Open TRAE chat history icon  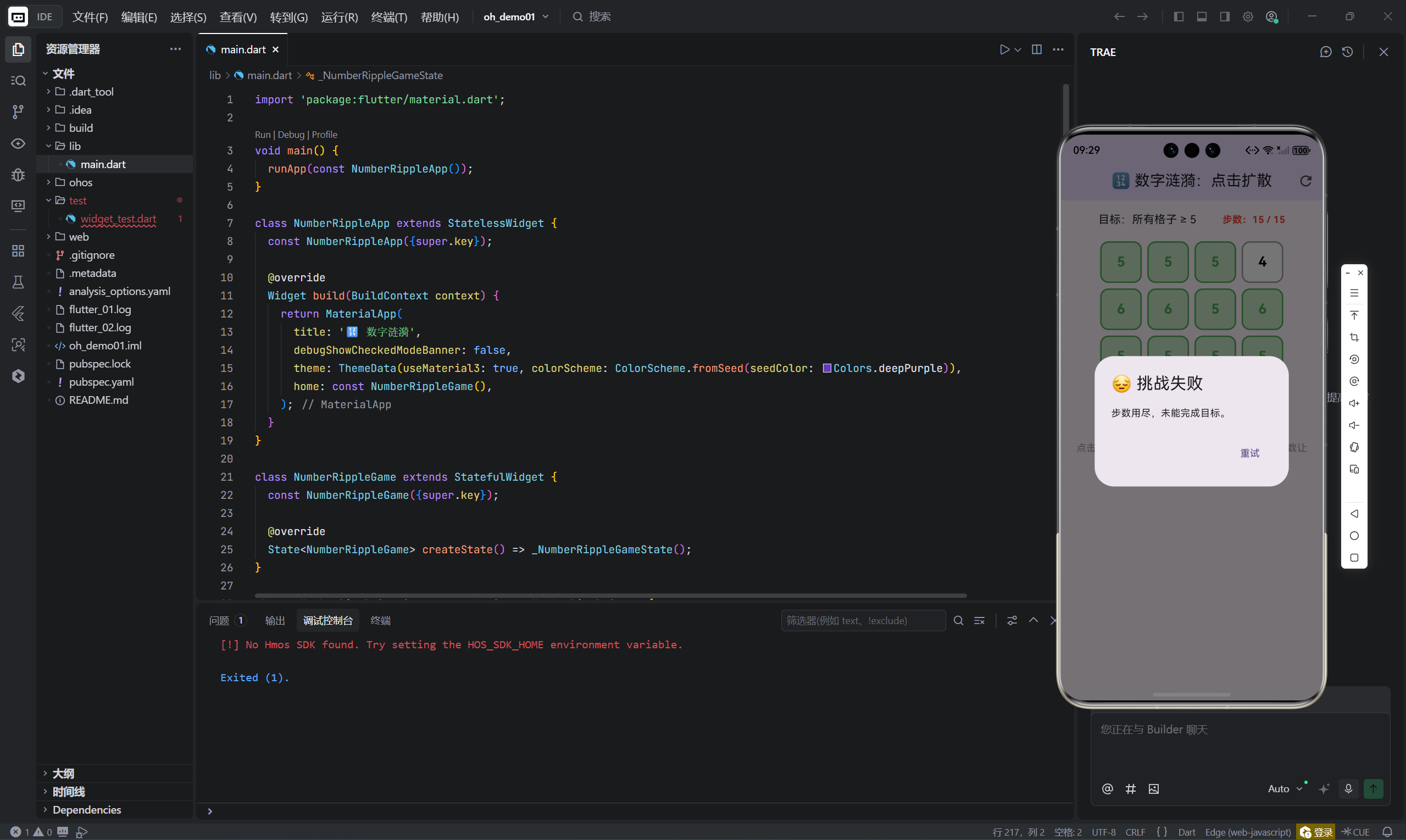1348,52
